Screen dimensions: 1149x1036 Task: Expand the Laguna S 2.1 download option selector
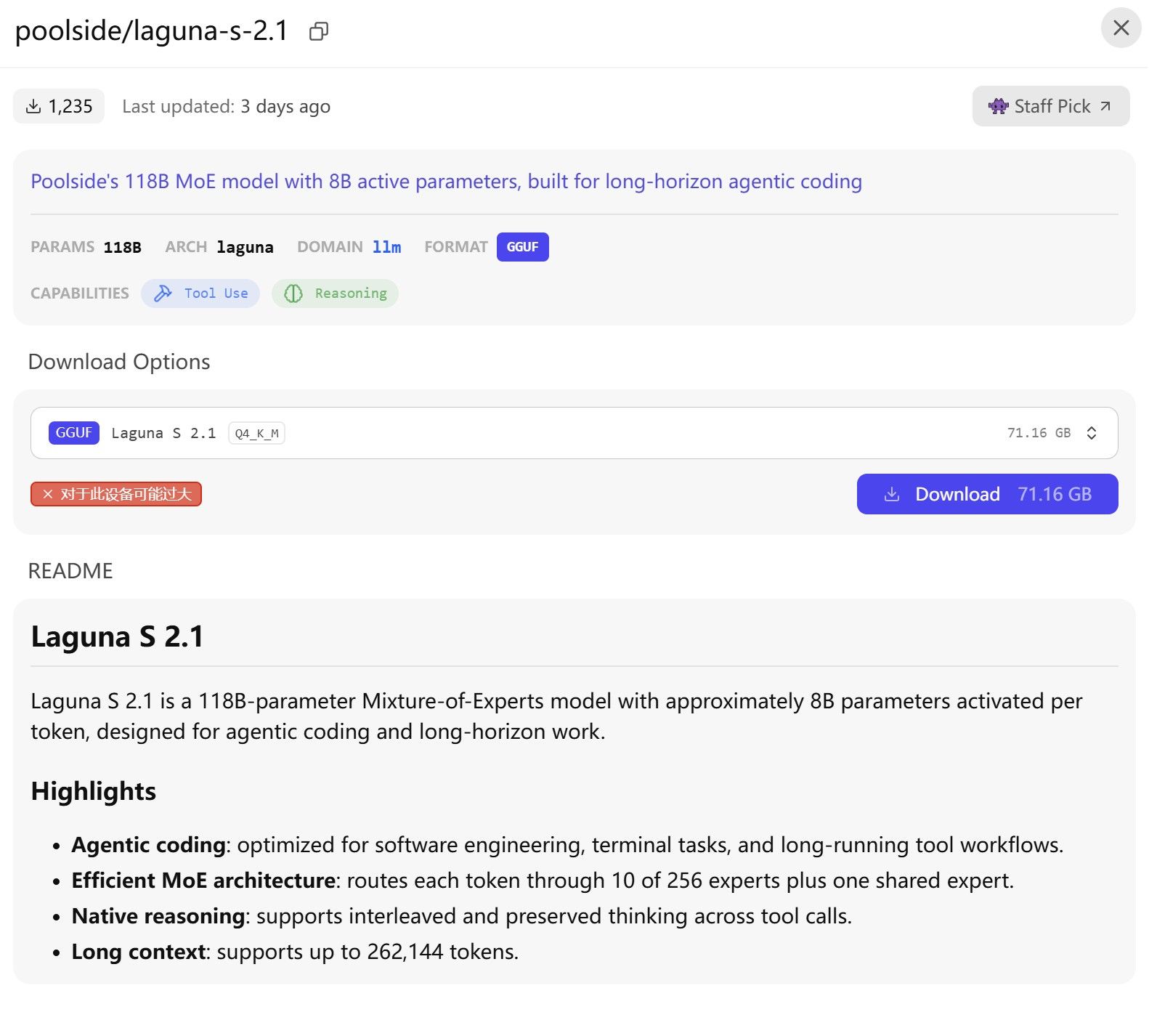pos(574,433)
